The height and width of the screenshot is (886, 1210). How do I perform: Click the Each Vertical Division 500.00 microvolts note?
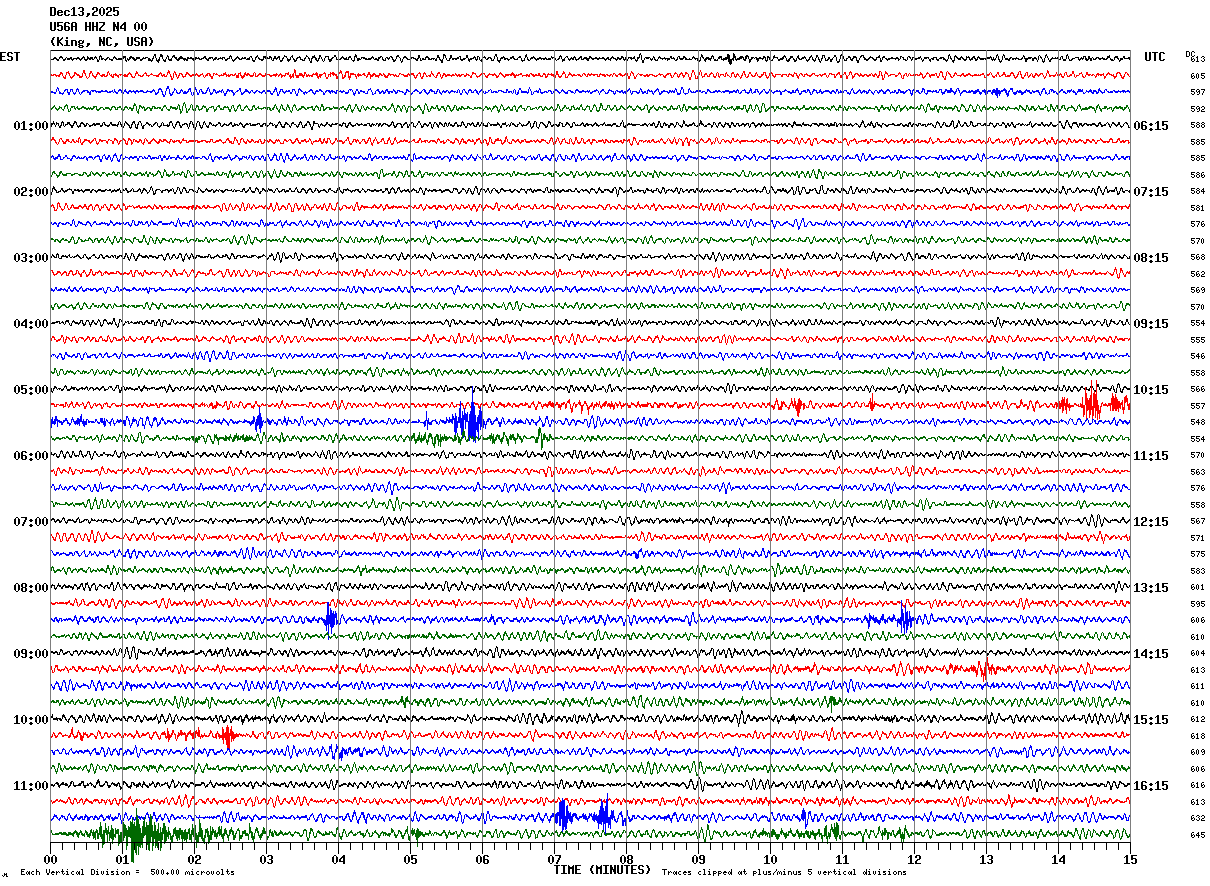(128, 872)
